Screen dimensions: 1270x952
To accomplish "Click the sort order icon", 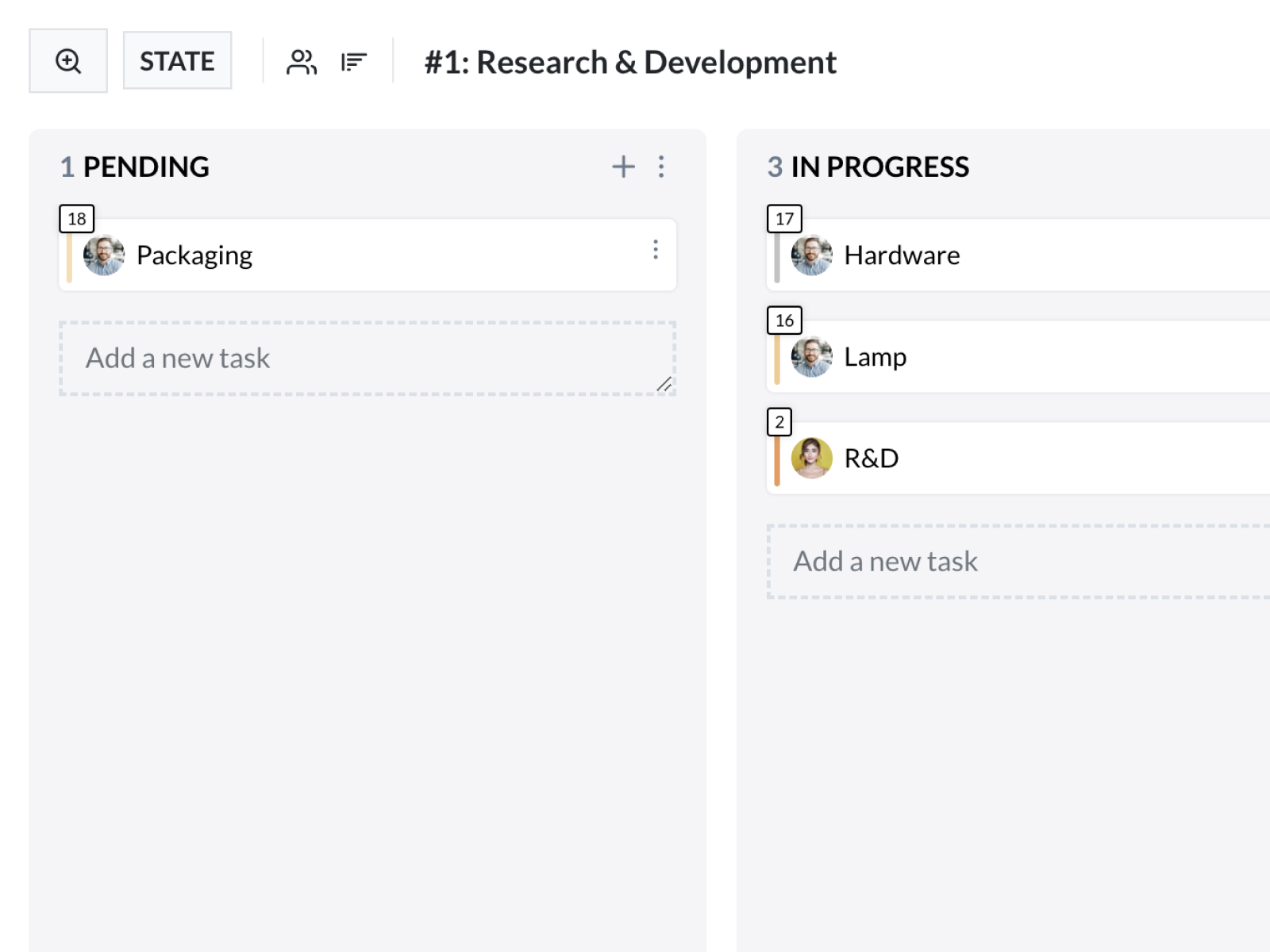I will pyautogui.click(x=353, y=62).
